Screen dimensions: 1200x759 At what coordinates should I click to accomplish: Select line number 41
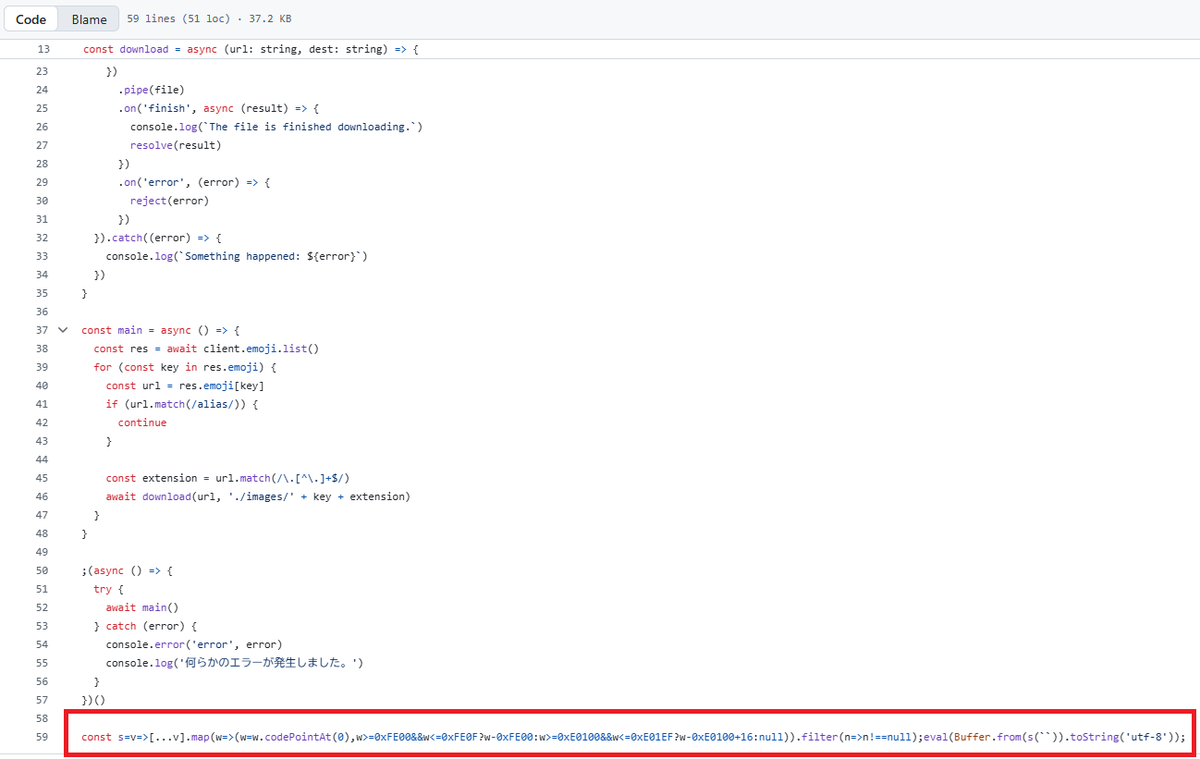(x=42, y=404)
